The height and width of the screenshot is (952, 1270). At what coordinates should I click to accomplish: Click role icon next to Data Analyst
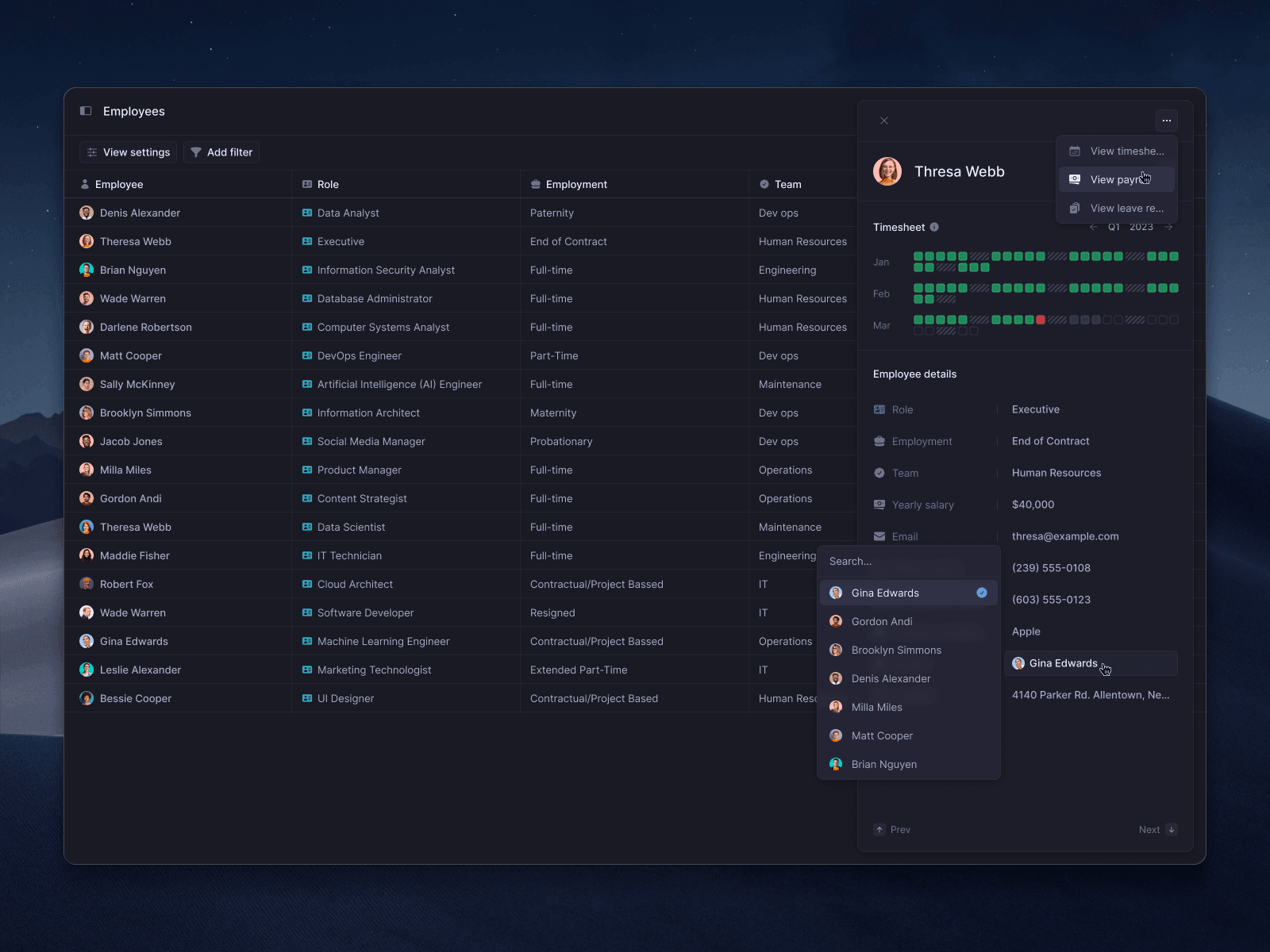click(307, 213)
